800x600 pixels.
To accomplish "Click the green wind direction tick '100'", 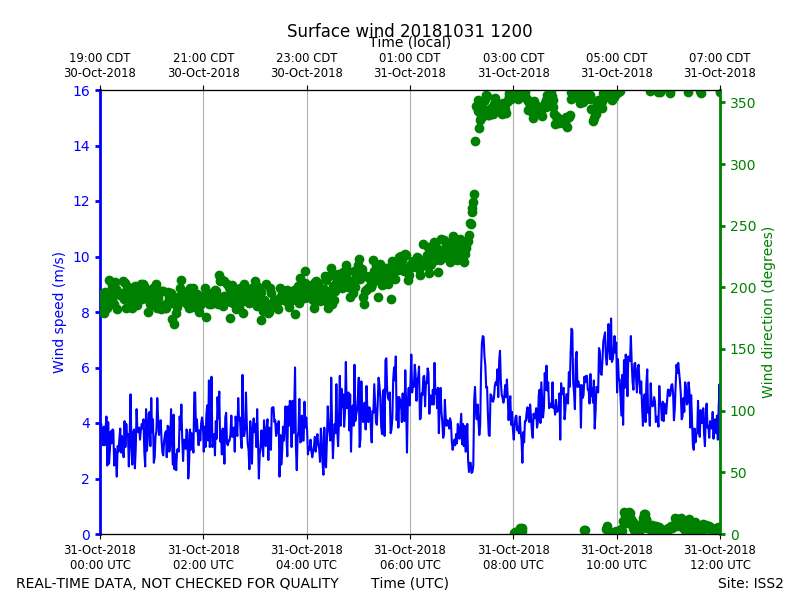I will point(742,411).
